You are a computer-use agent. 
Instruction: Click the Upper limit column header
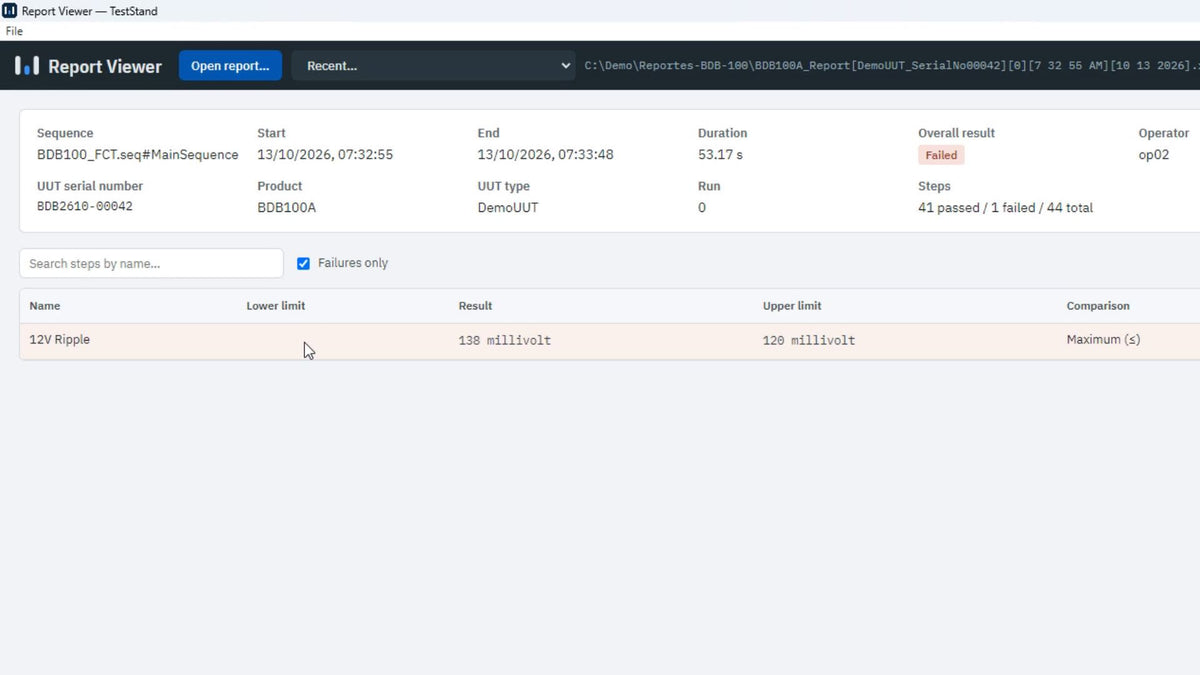point(792,306)
